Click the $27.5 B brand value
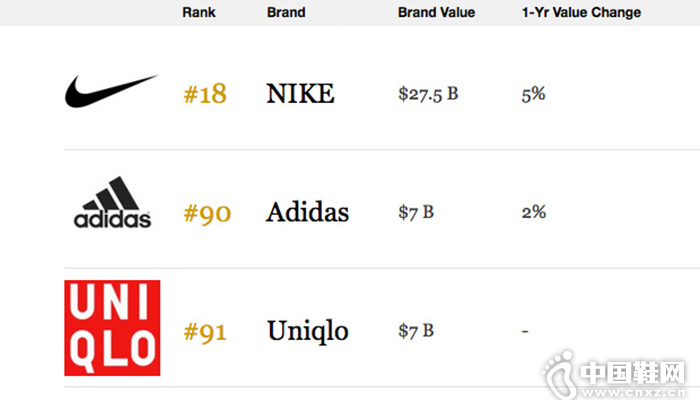This screenshot has width=700, height=400. tap(428, 95)
